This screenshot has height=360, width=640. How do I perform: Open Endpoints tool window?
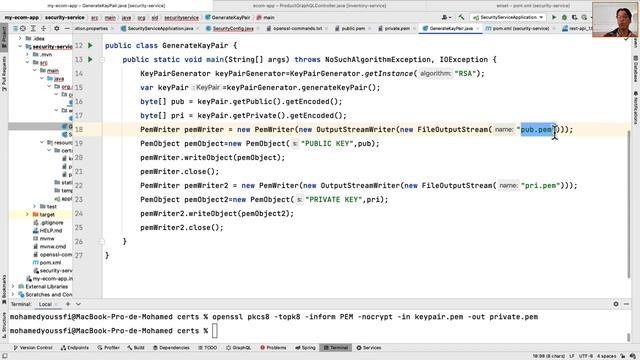click(x=75, y=348)
